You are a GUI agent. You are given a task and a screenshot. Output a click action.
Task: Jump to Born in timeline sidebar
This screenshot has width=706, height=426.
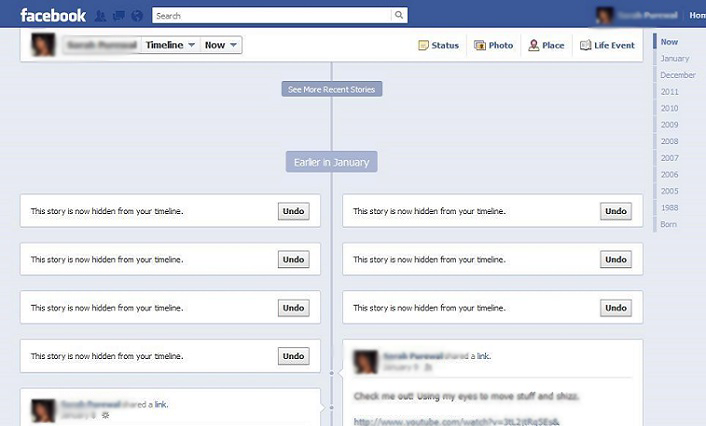(669, 224)
